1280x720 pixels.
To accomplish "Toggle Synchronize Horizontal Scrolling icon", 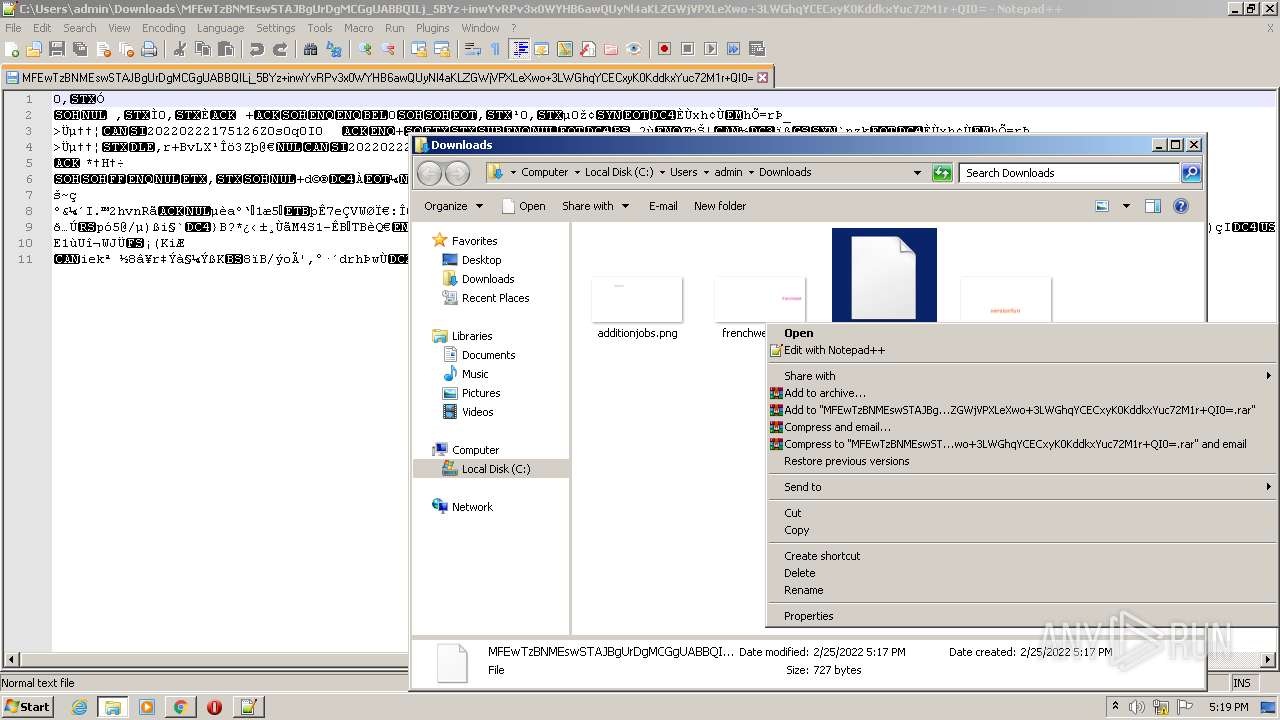I will click(x=441, y=48).
